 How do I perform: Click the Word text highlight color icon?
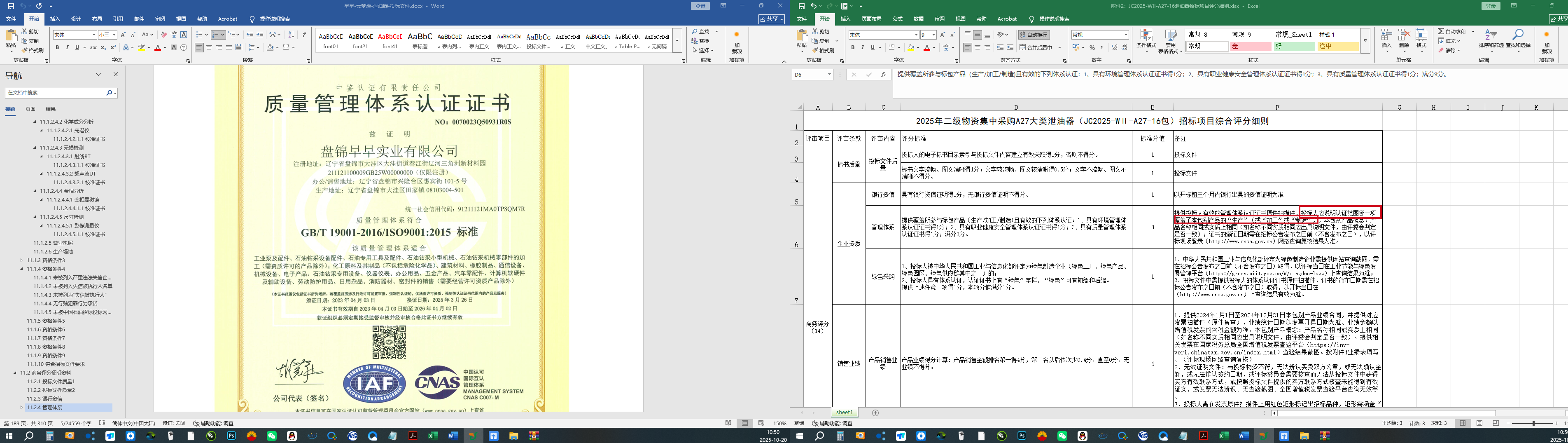(x=142, y=47)
